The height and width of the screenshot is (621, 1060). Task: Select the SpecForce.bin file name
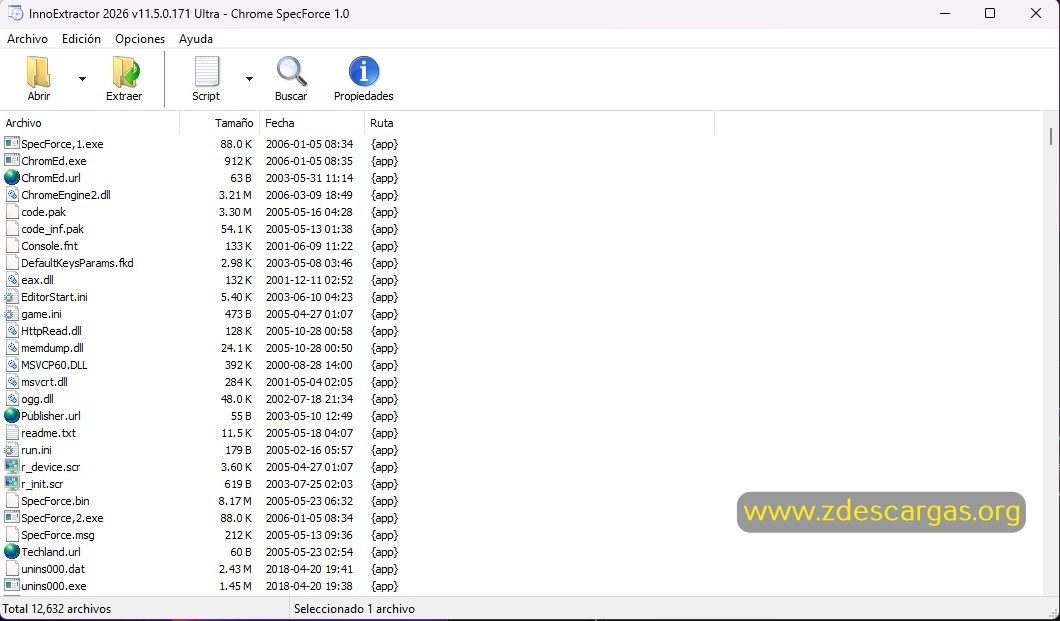pyautogui.click(x=55, y=501)
